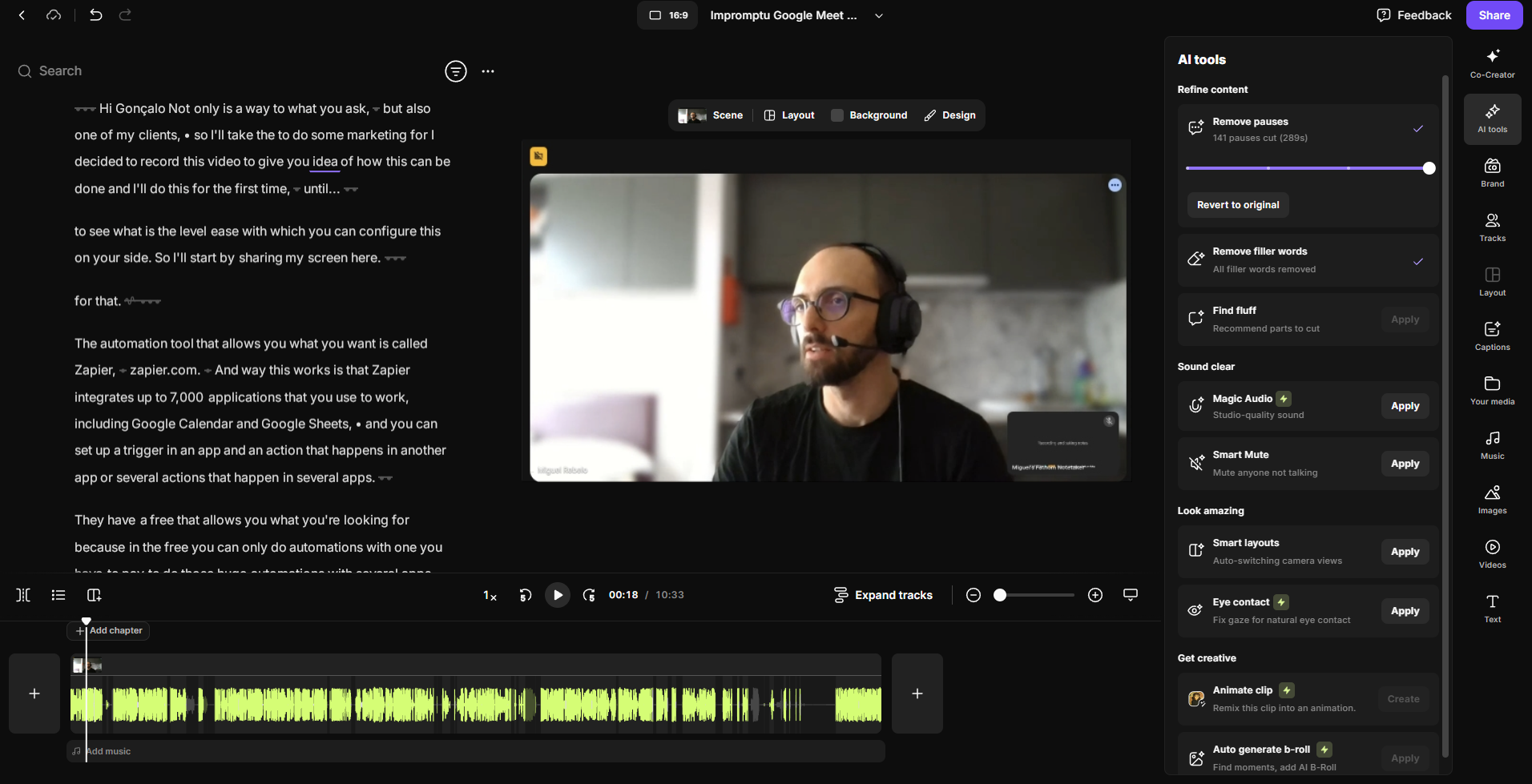The image size is (1532, 784).
Task: Open the Brand panel
Action: tap(1491, 171)
